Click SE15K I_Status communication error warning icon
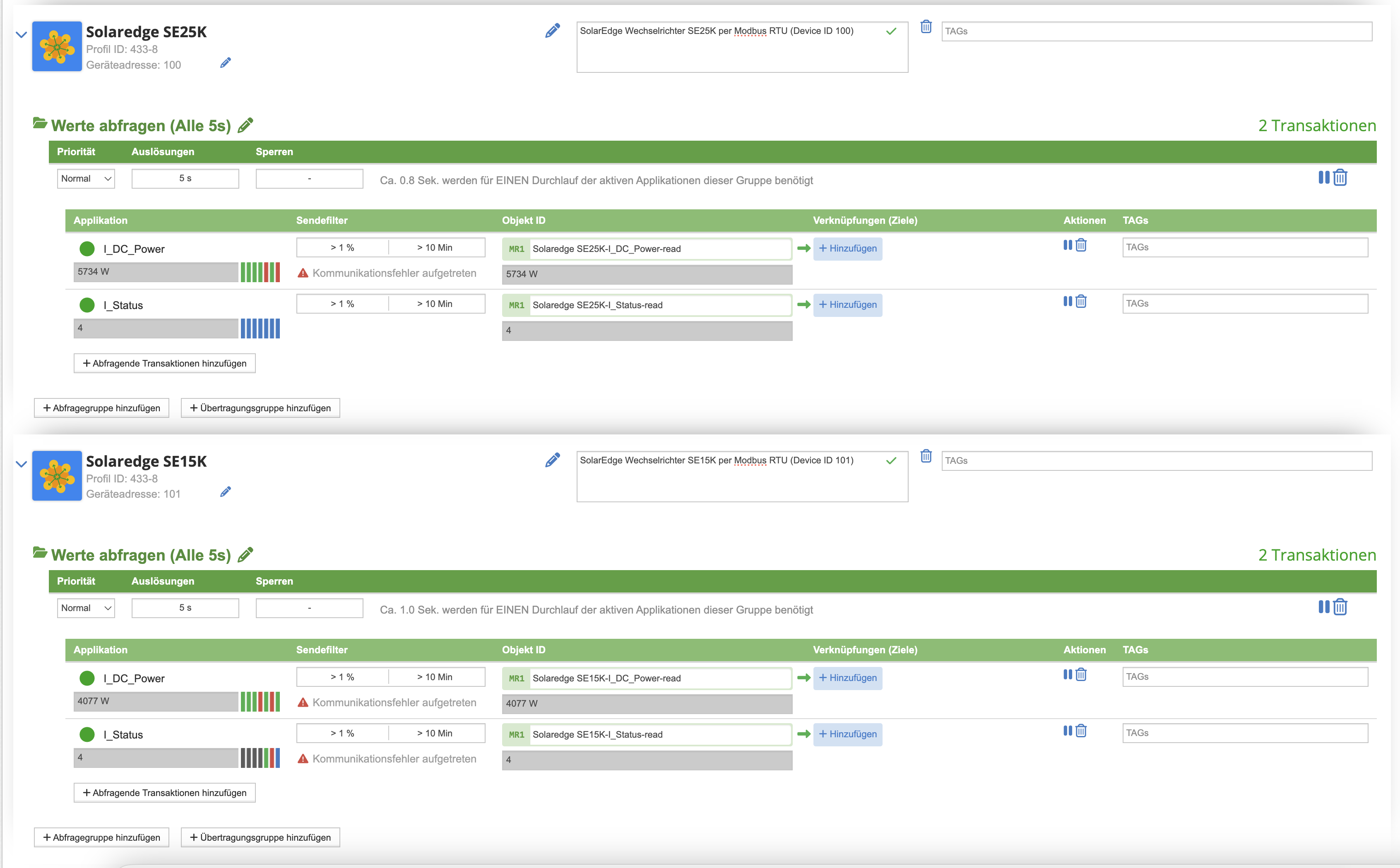Image resolution: width=1400 pixels, height=868 pixels. [x=303, y=758]
